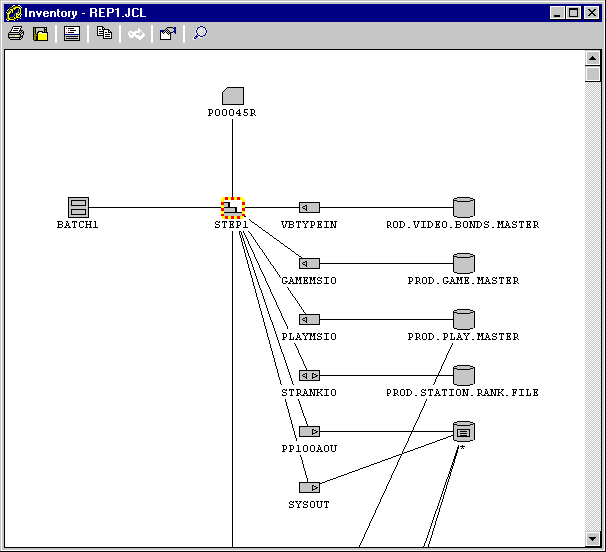Select the PLAYMSIO DD node
The height and width of the screenshot is (552, 606).
point(309,319)
